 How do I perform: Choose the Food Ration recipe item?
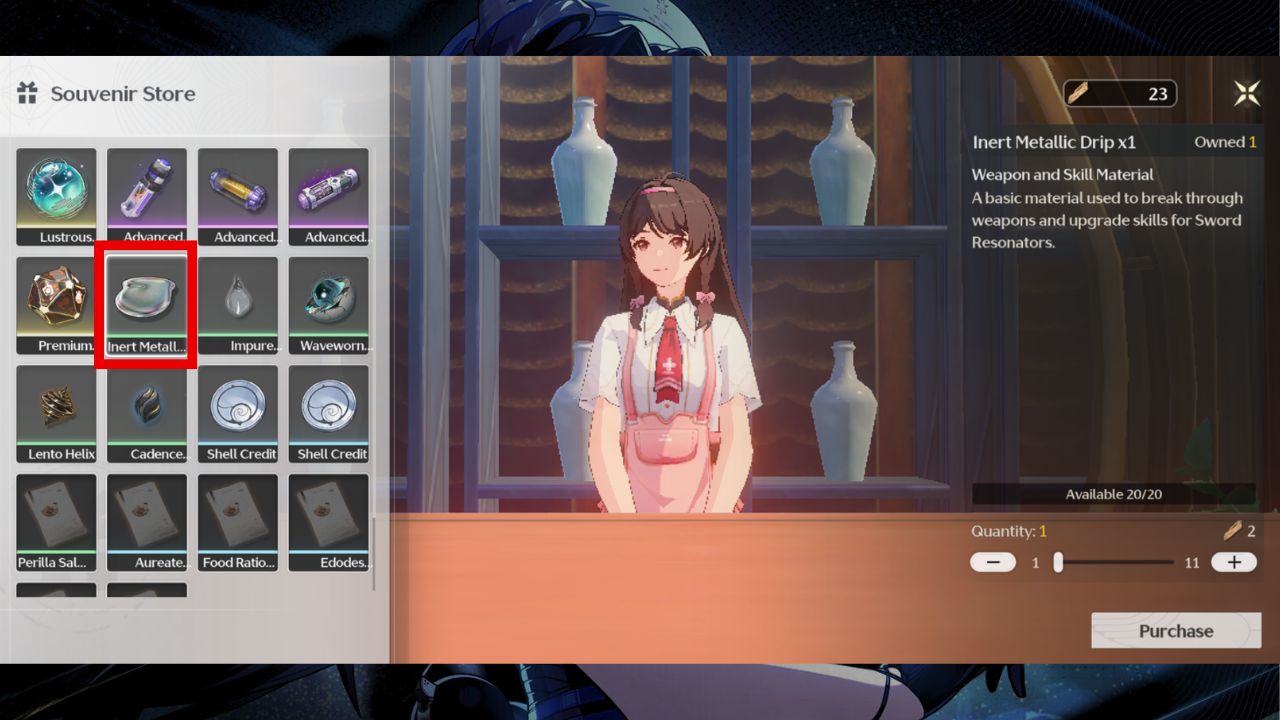tap(238, 521)
